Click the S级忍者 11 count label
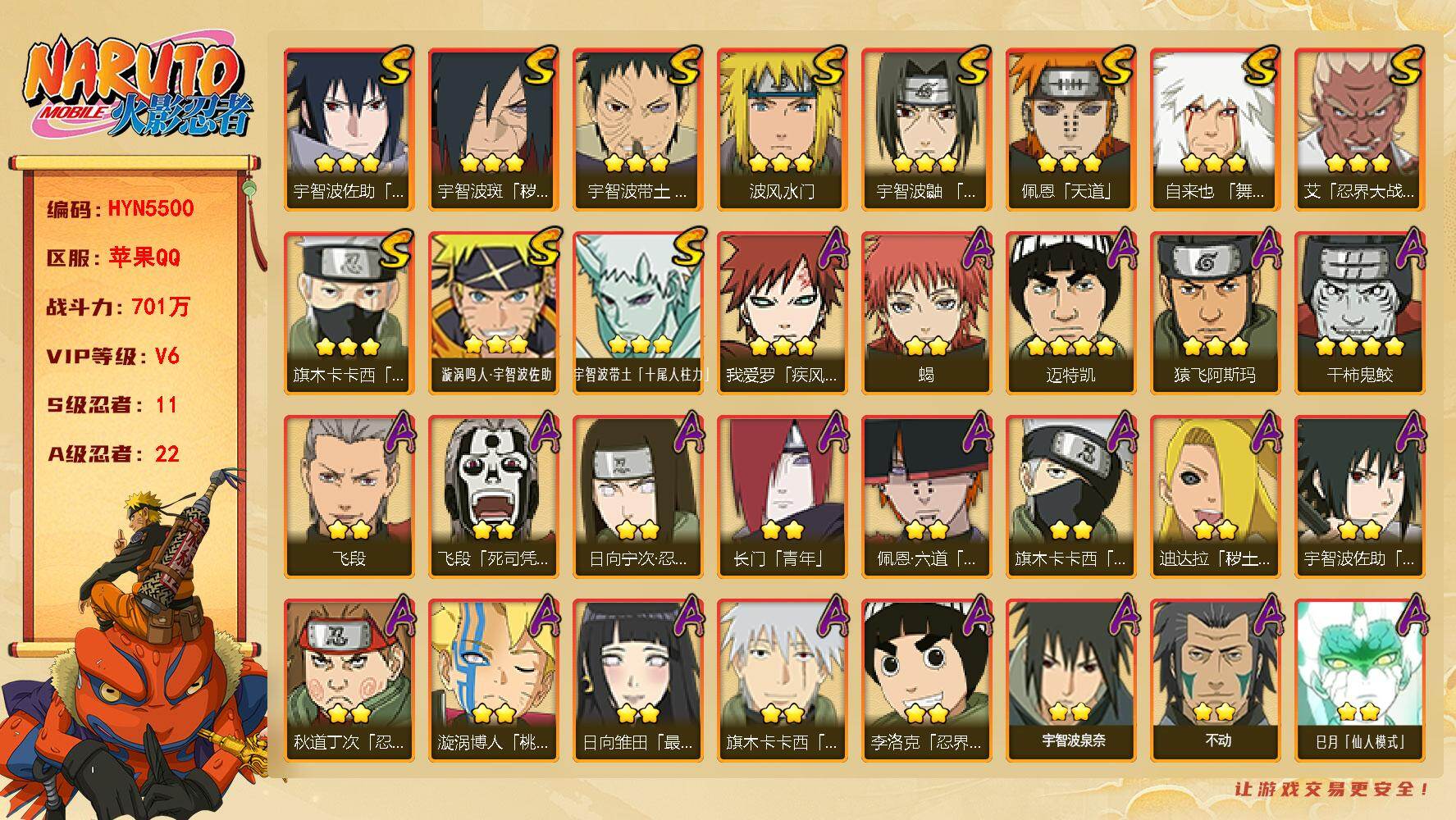This screenshot has height=820, width=1456. pos(112,405)
